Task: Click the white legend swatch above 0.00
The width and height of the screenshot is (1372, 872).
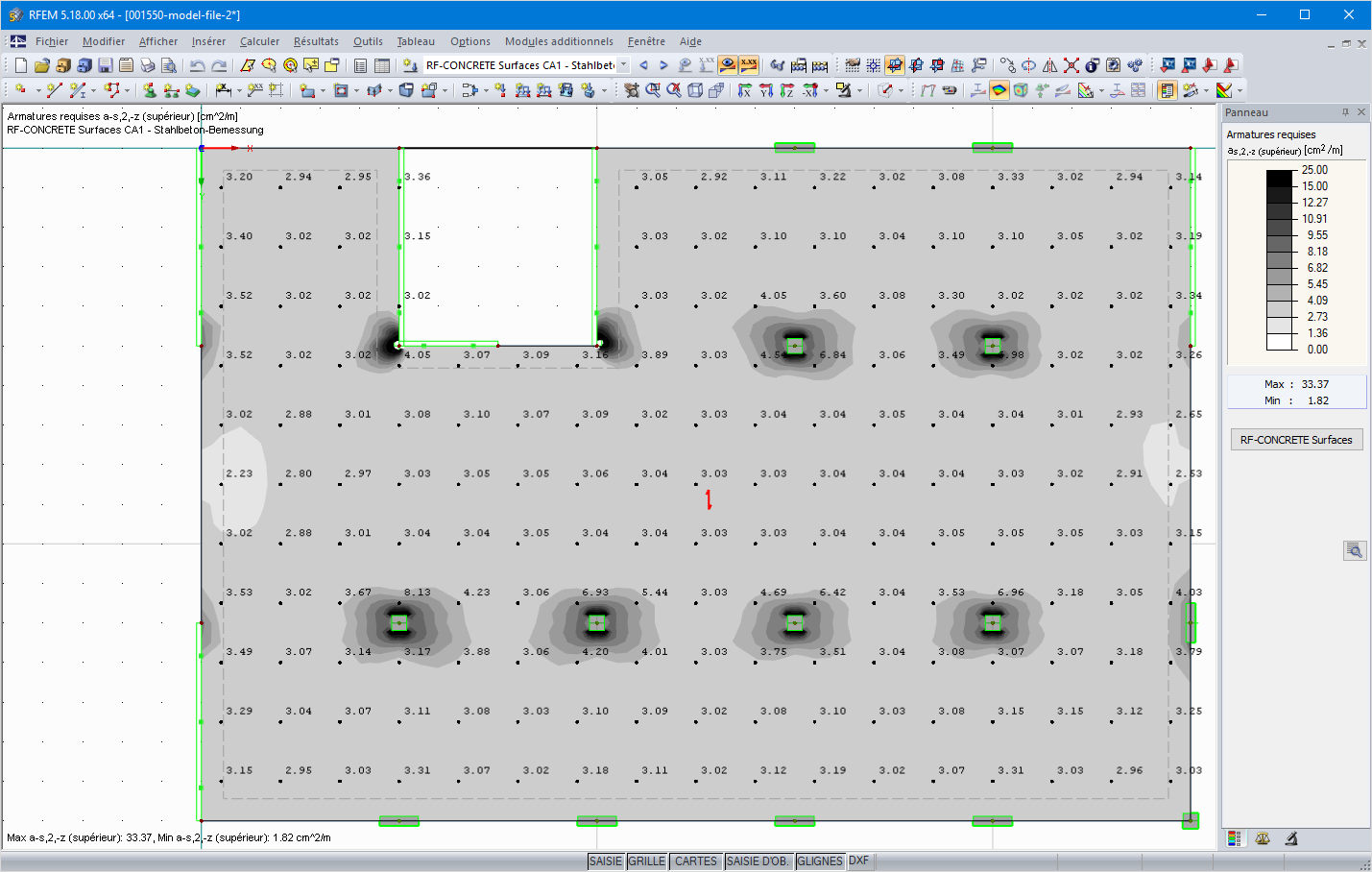Action: click(1281, 341)
